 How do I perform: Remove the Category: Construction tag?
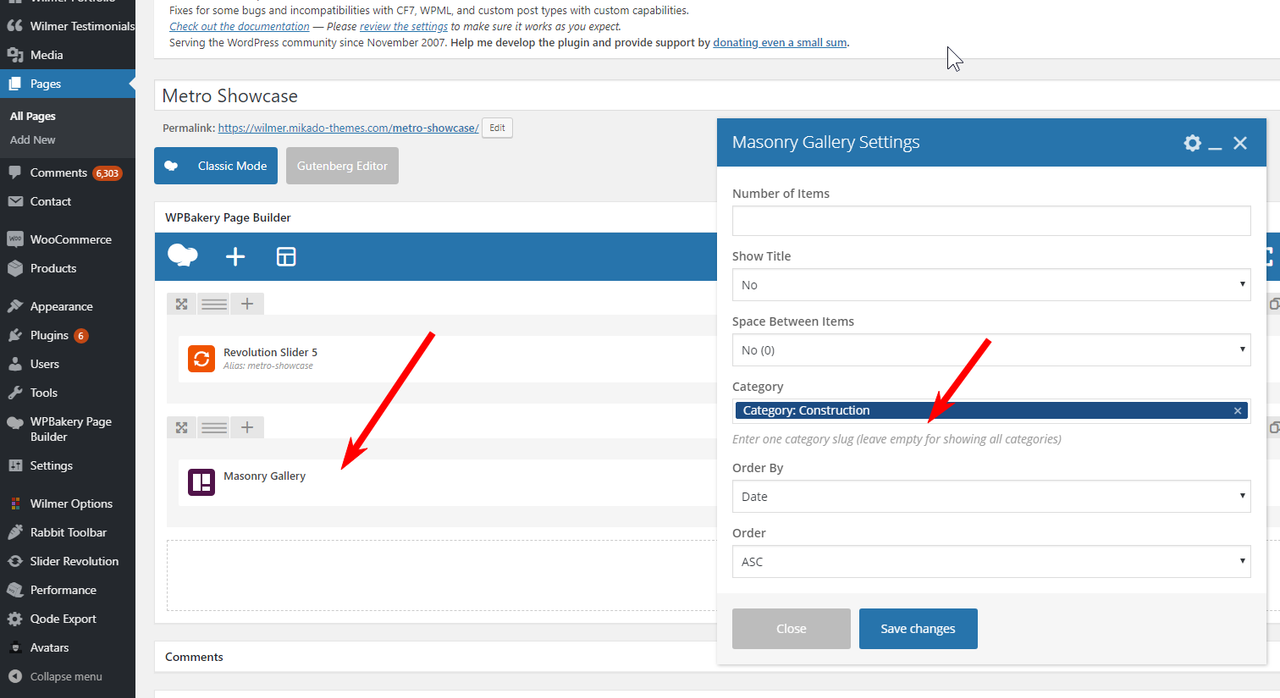pos(1237,411)
